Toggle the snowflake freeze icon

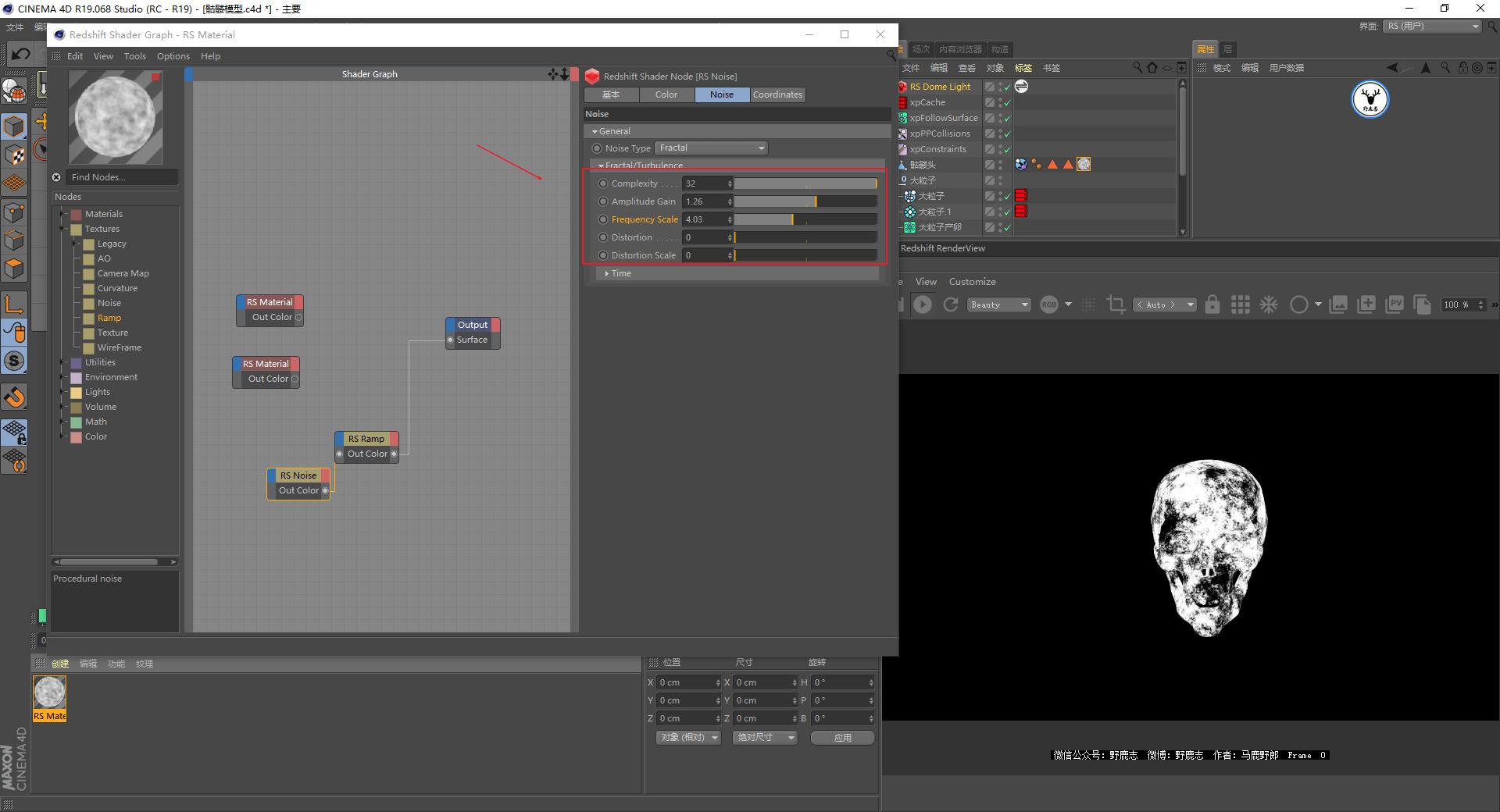pos(1269,304)
